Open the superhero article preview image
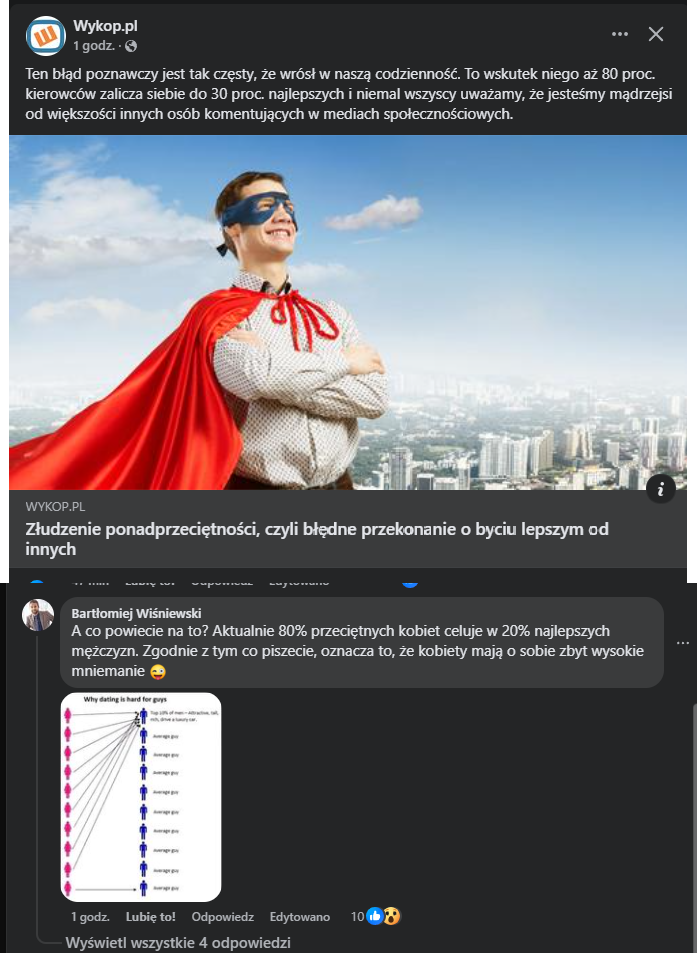This screenshot has height=960, width=697. coord(348,312)
